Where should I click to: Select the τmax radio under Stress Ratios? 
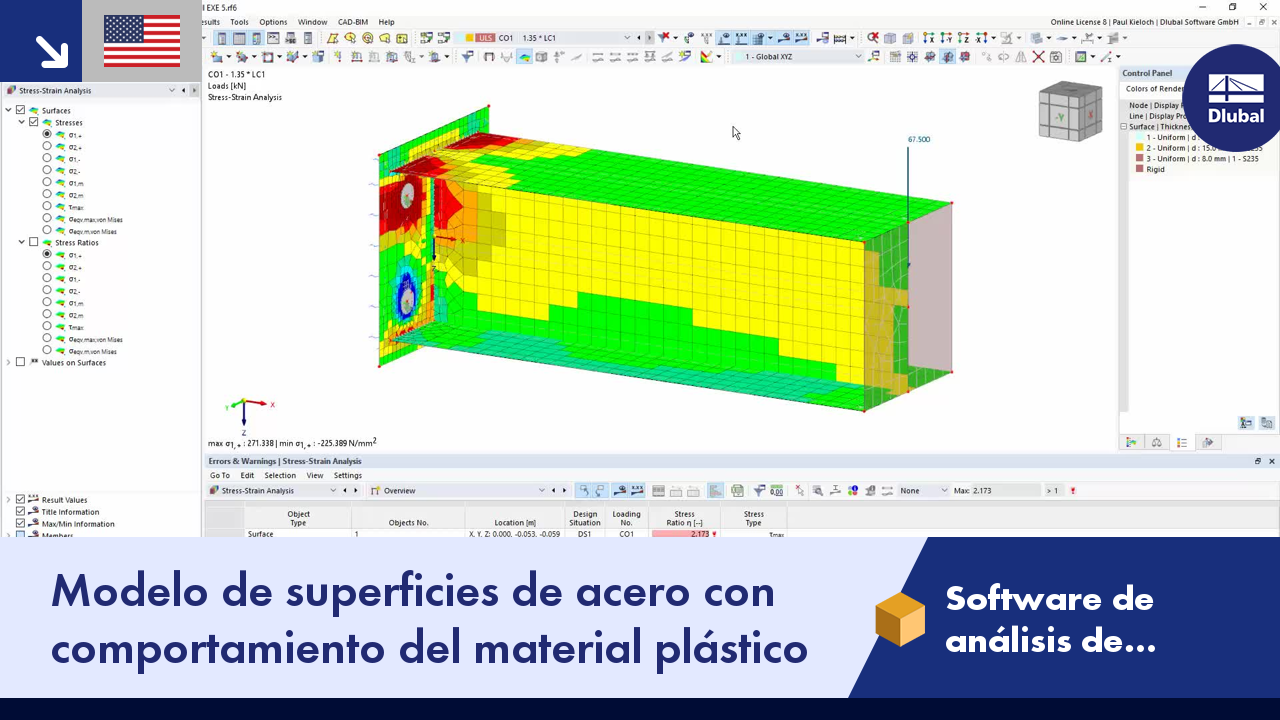47,326
